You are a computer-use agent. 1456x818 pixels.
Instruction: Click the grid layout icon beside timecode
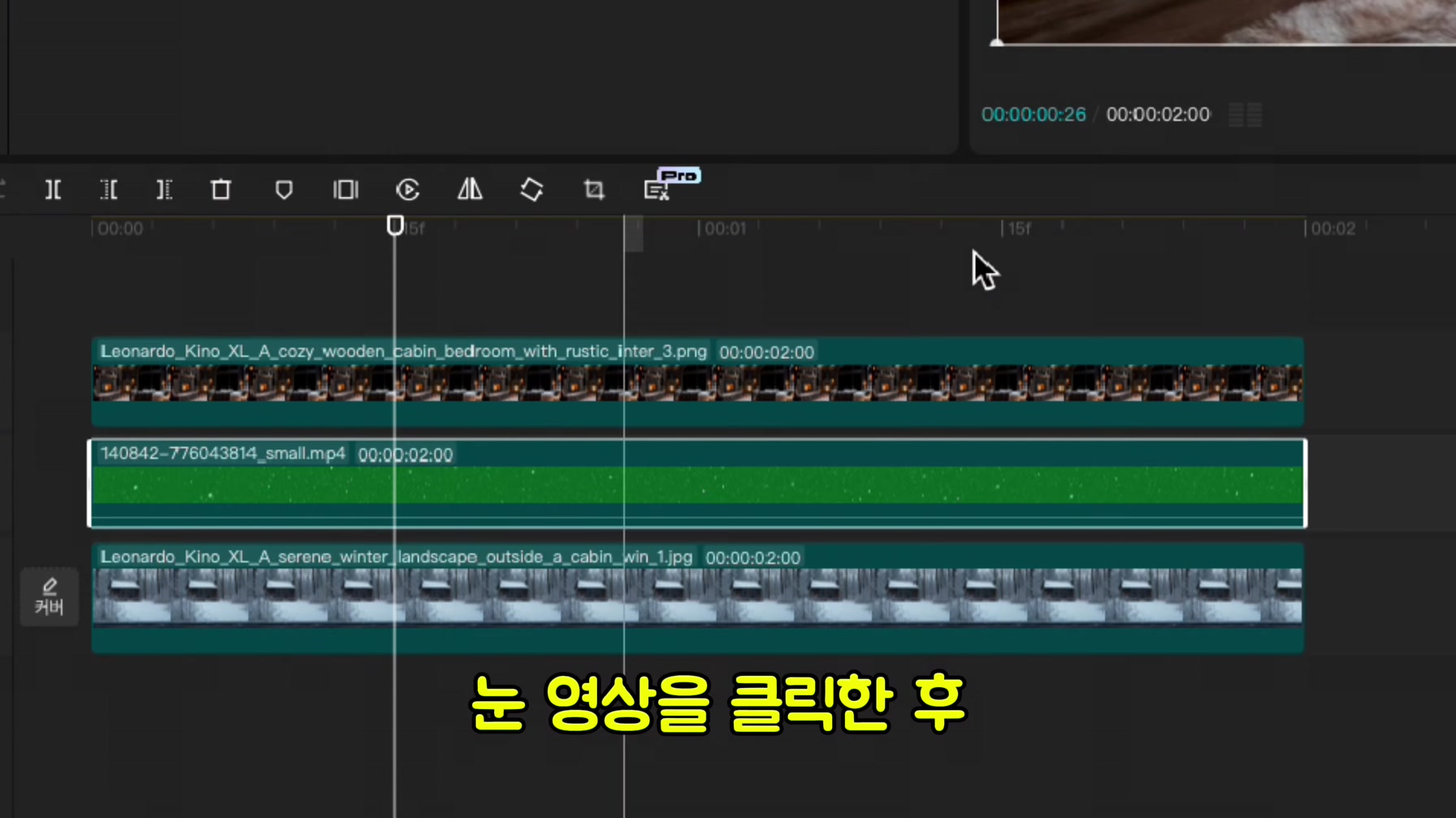pyautogui.click(x=1245, y=115)
